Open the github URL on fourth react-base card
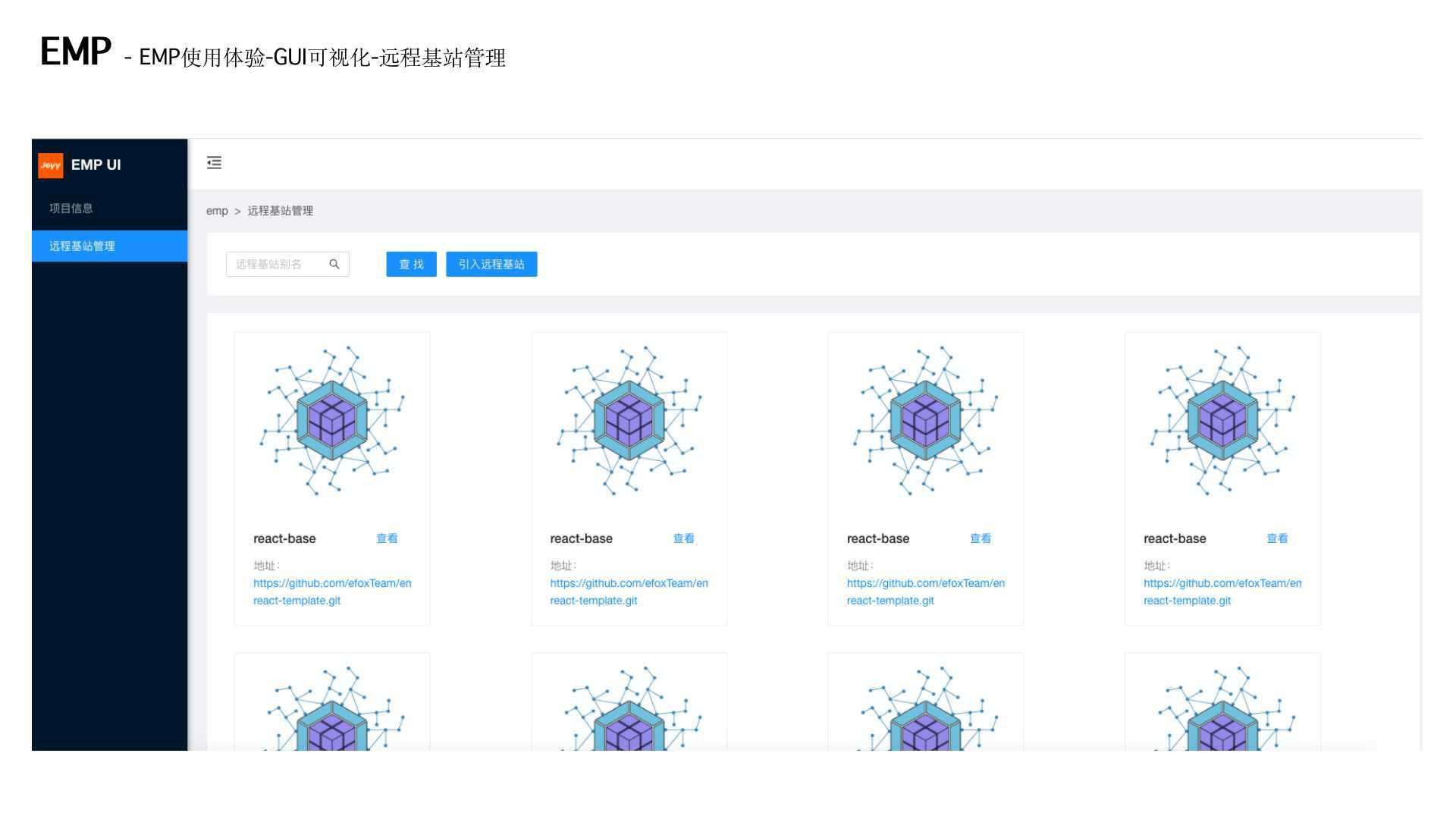This screenshot has height=819, width=1456. (x=1222, y=591)
